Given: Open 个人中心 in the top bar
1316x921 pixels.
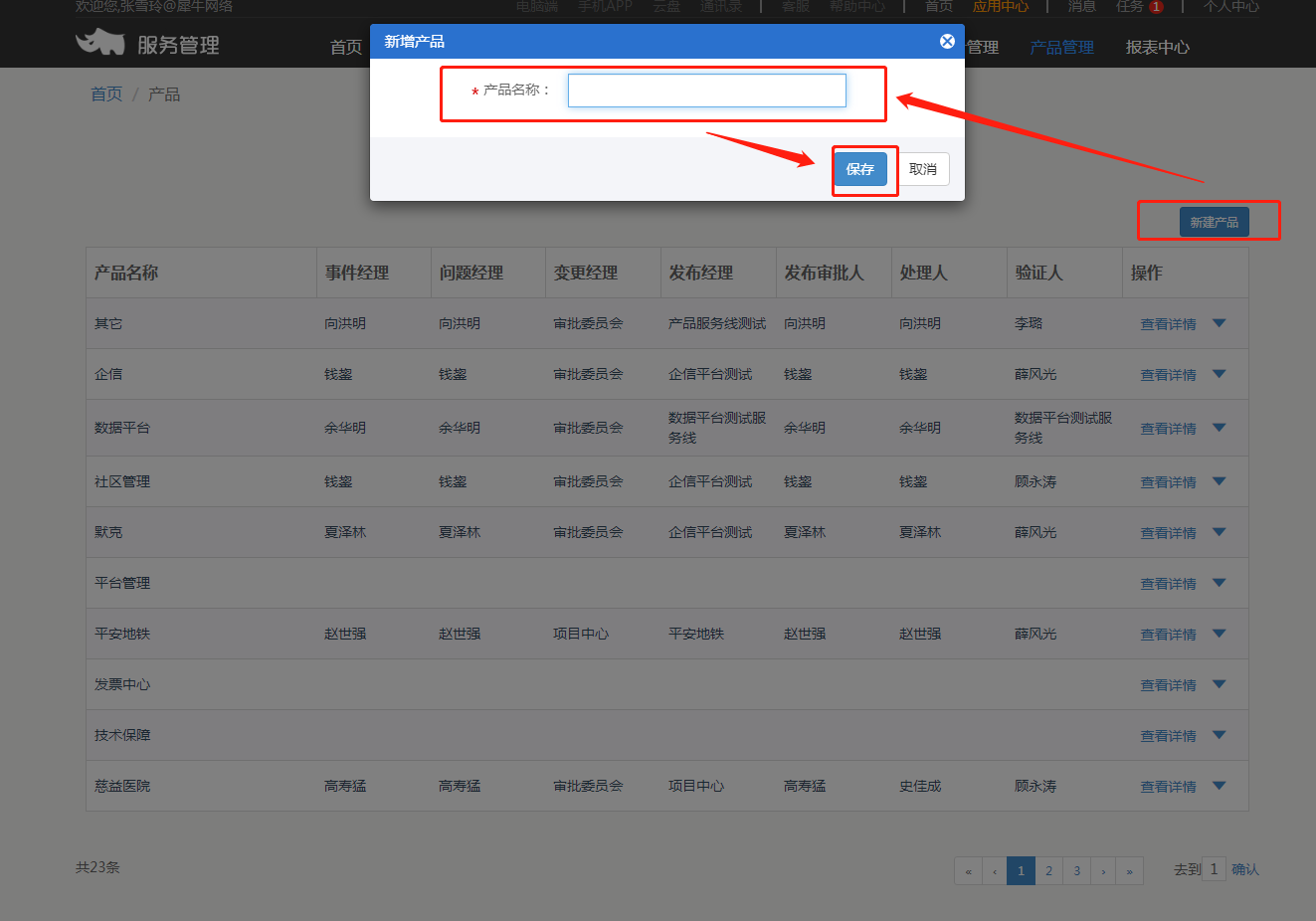Looking at the screenshot, I should pyautogui.click(x=1230, y=6).
